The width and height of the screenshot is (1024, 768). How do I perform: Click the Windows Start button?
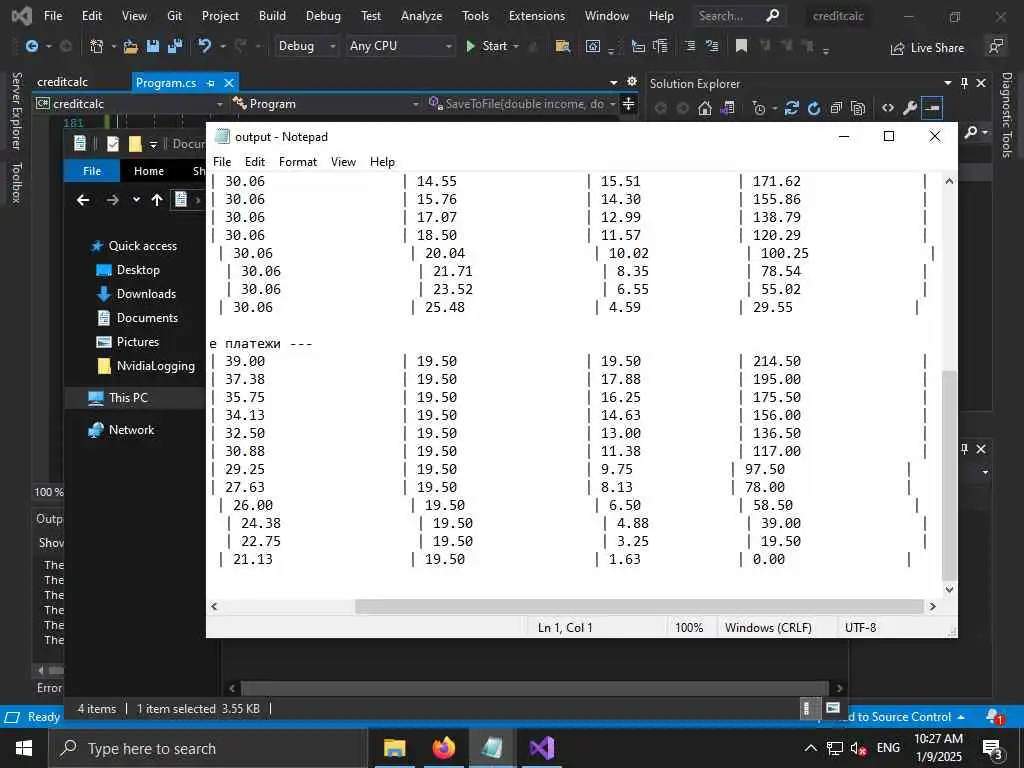pos(24,748)
